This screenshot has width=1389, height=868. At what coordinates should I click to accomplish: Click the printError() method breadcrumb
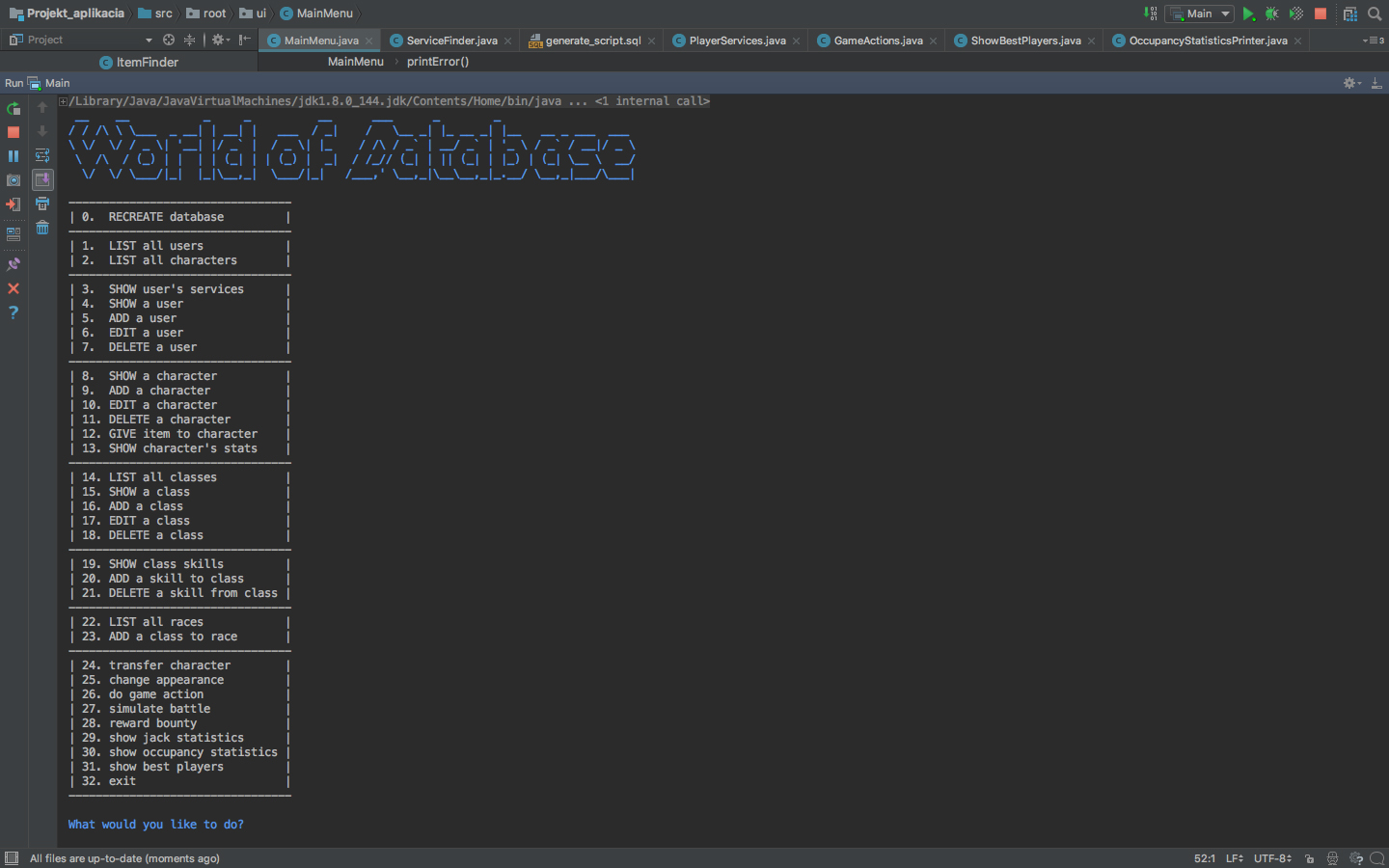pos(438,62)
